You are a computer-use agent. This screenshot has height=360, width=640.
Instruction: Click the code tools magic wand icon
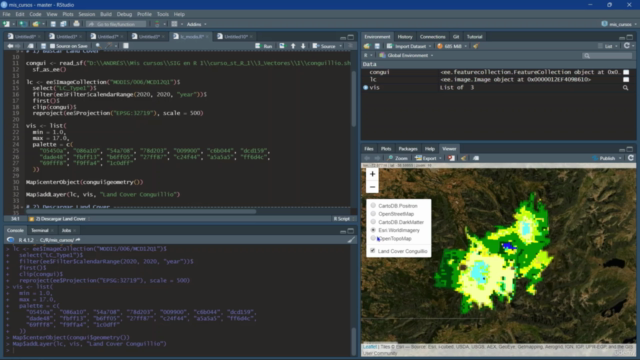pos(109,46)
